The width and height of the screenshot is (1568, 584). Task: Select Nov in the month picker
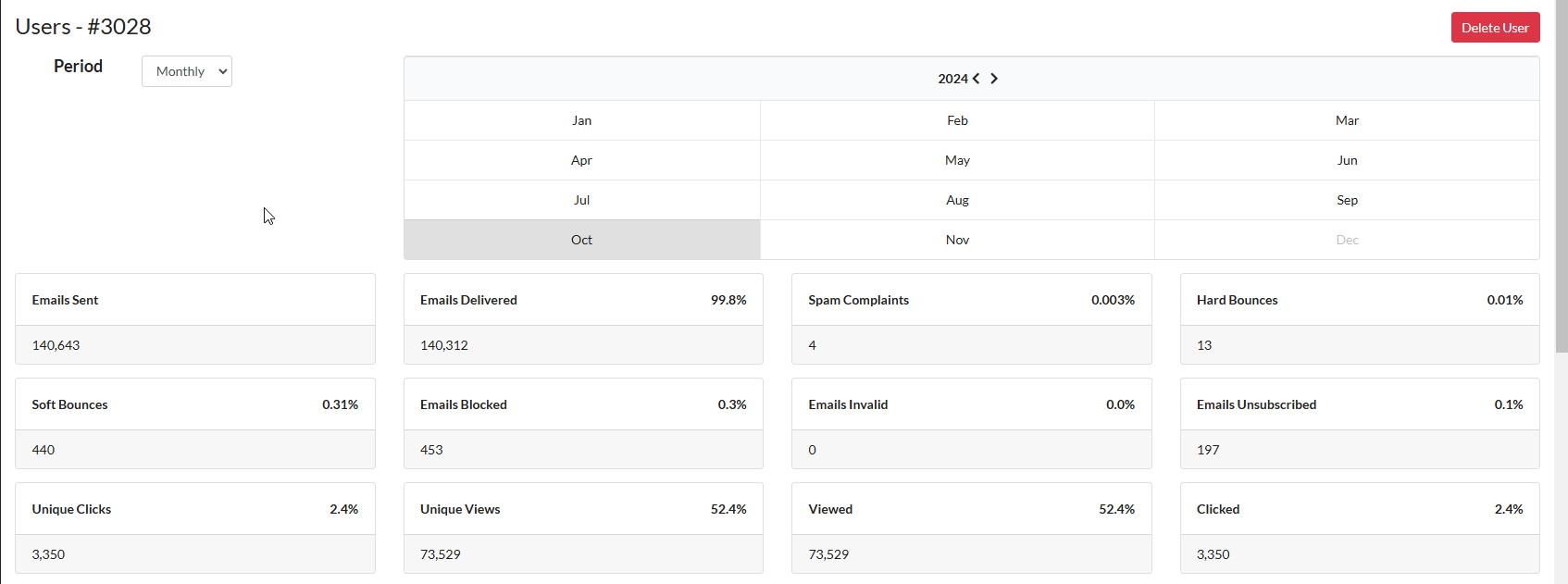click(957, 240)
